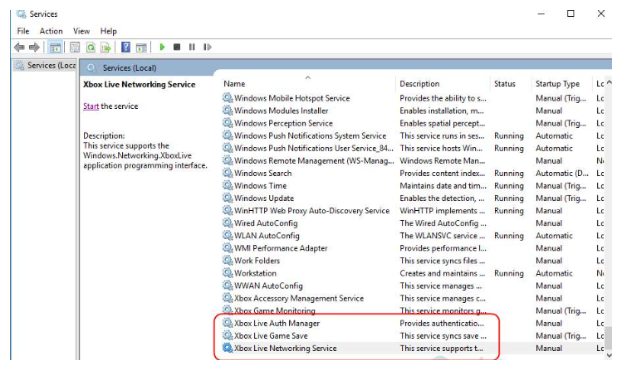Viewport: 627px width, 374px height.
Task: Click description 'The Wired AutoConfig ...'
Action: pos(443,223)
